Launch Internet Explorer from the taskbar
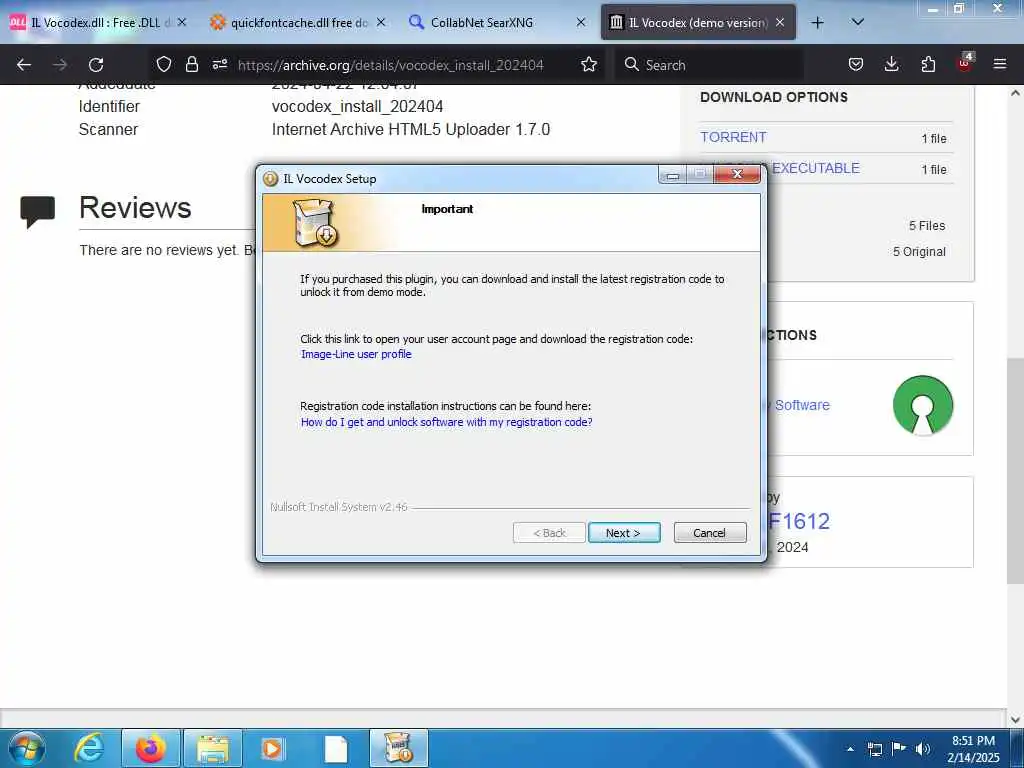The height and width of the screenshot is (768, 1024). click(89, 748)
